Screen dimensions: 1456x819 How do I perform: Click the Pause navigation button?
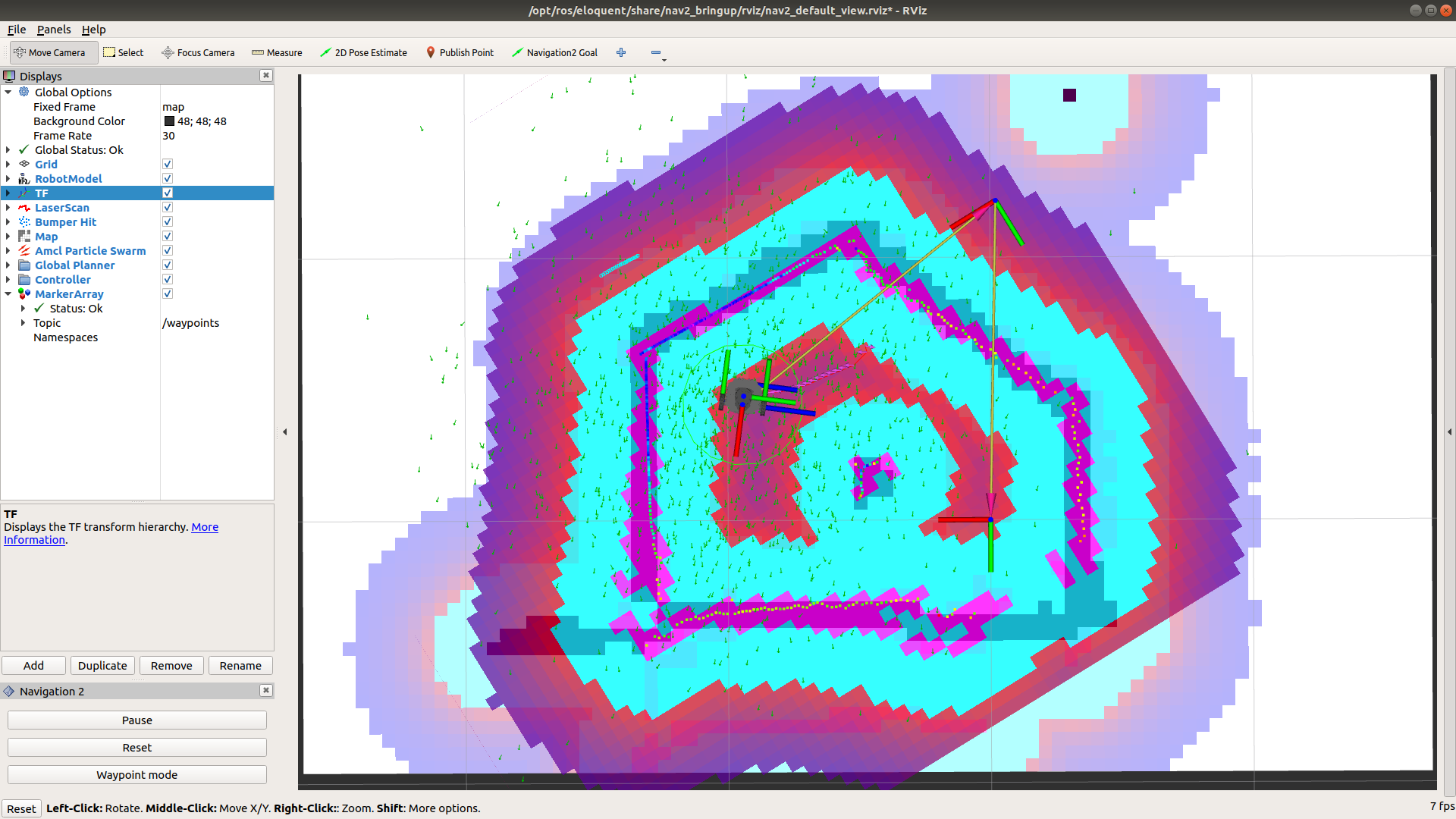[137, 720]
